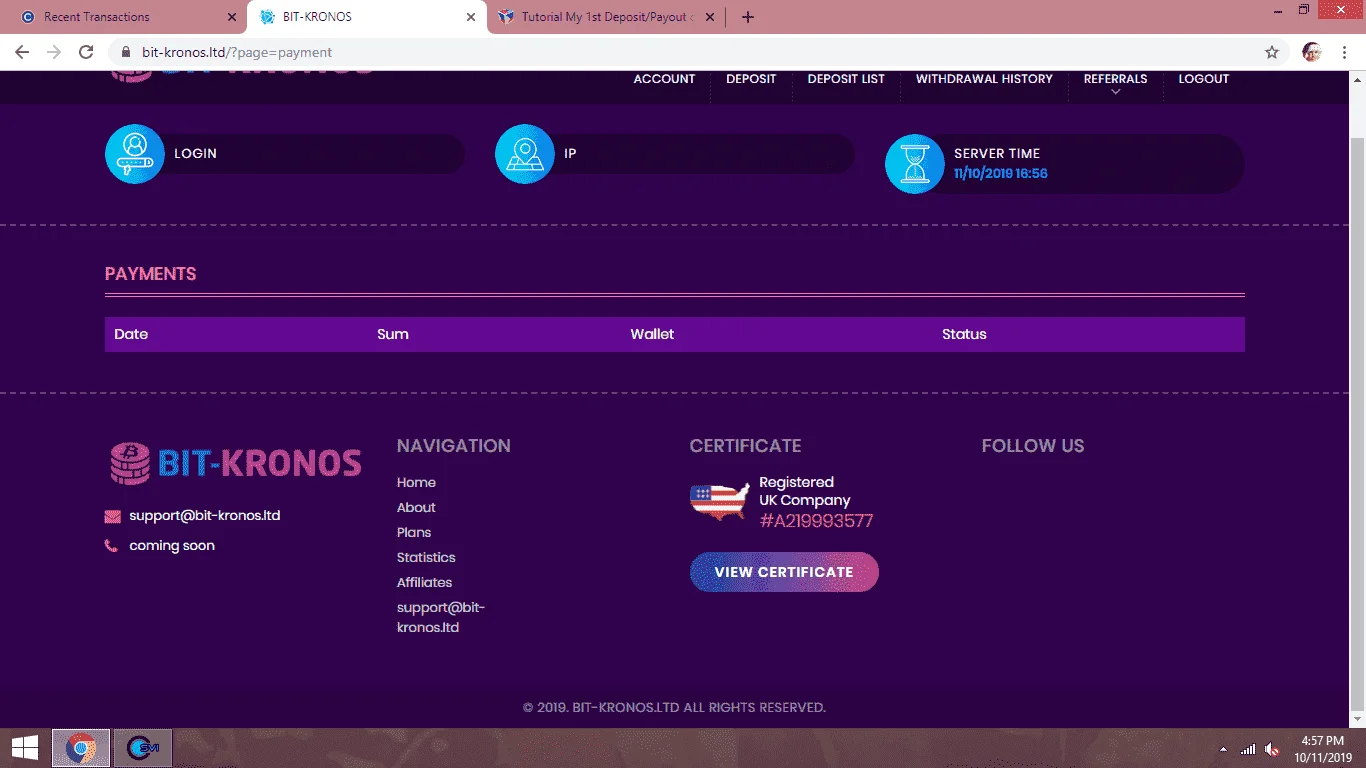Open a new browser tab
This screenshot has width=1366, height=768.
coord(748,17)
